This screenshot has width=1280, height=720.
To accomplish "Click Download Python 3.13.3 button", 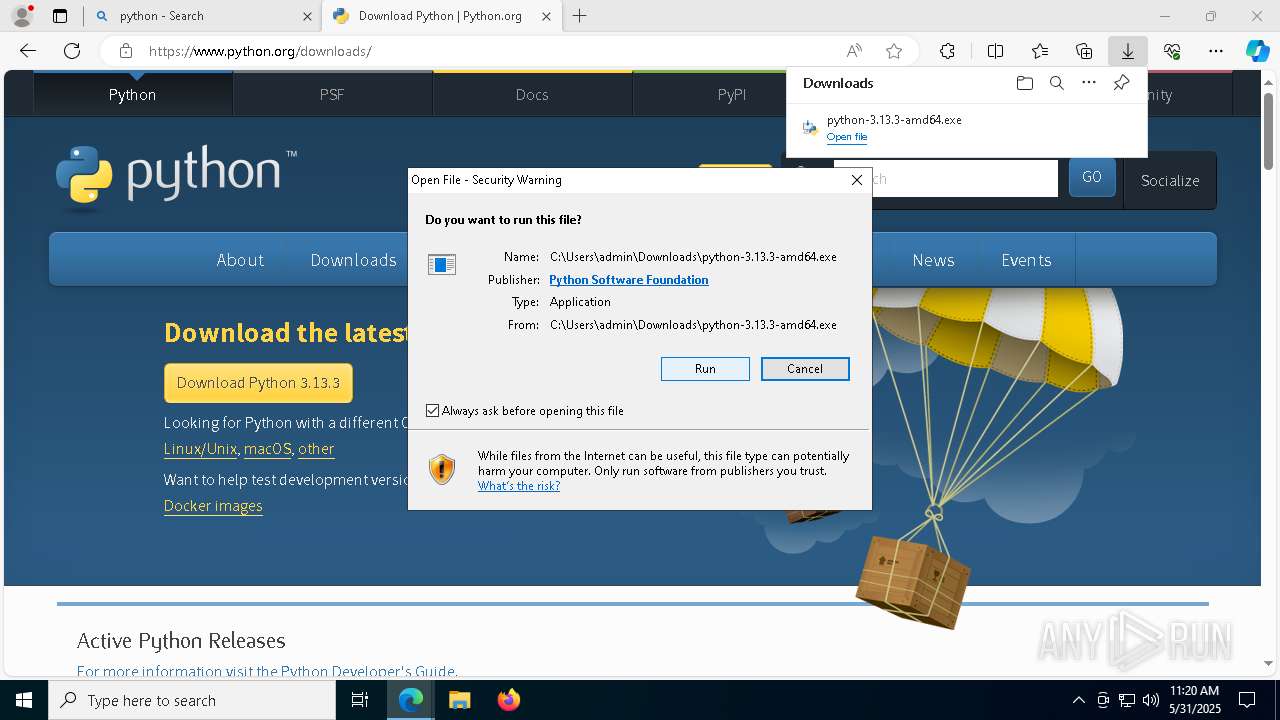I will pyautogui.click(x=258, y=383).
